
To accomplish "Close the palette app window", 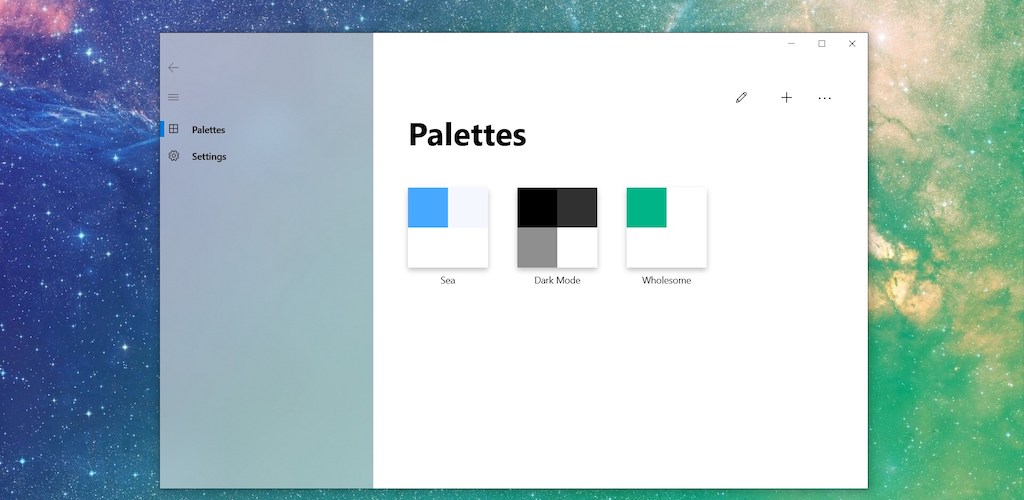I will tap(852, 44).
